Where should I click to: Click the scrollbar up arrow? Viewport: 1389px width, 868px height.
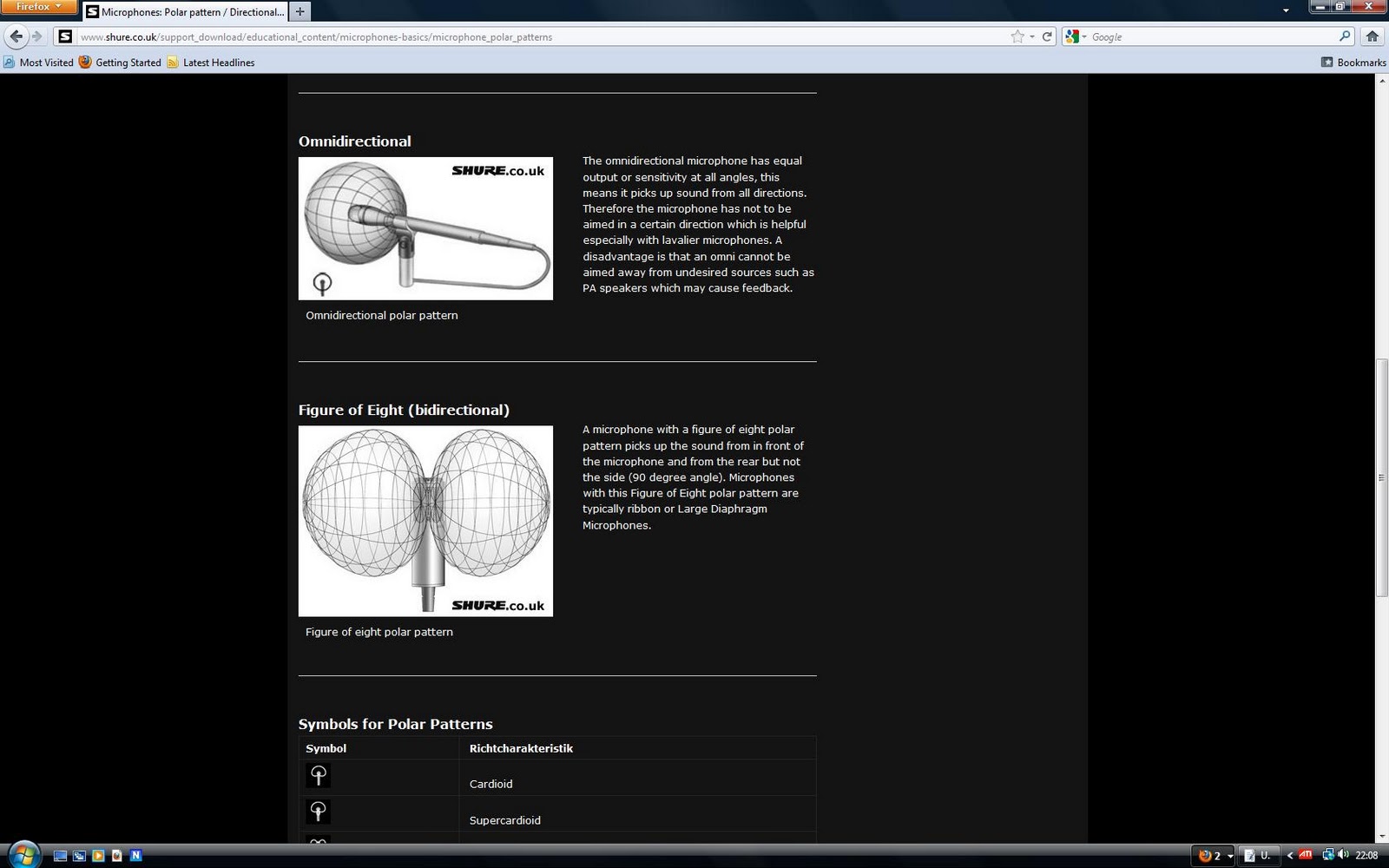coord(1382,81)
